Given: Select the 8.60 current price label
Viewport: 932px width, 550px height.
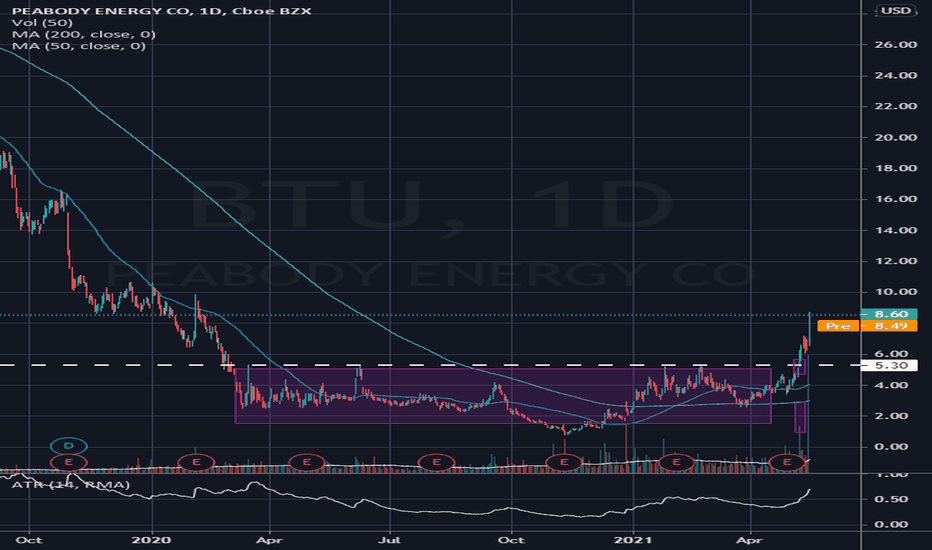Looking at the screenshot, I should tap(889, 314).
